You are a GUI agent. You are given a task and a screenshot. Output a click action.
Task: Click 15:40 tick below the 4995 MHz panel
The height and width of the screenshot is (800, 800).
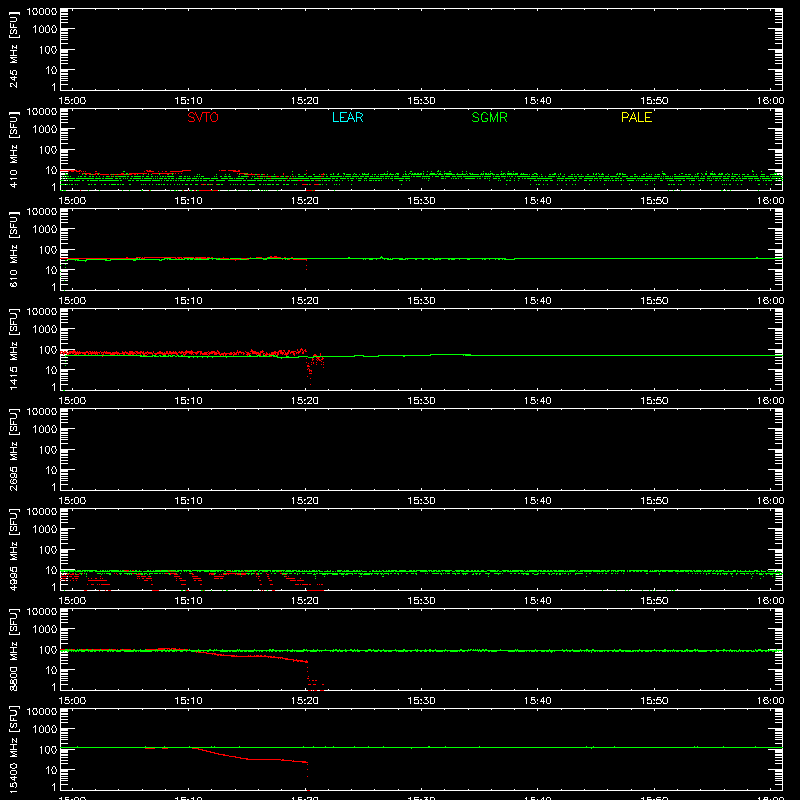537,601
